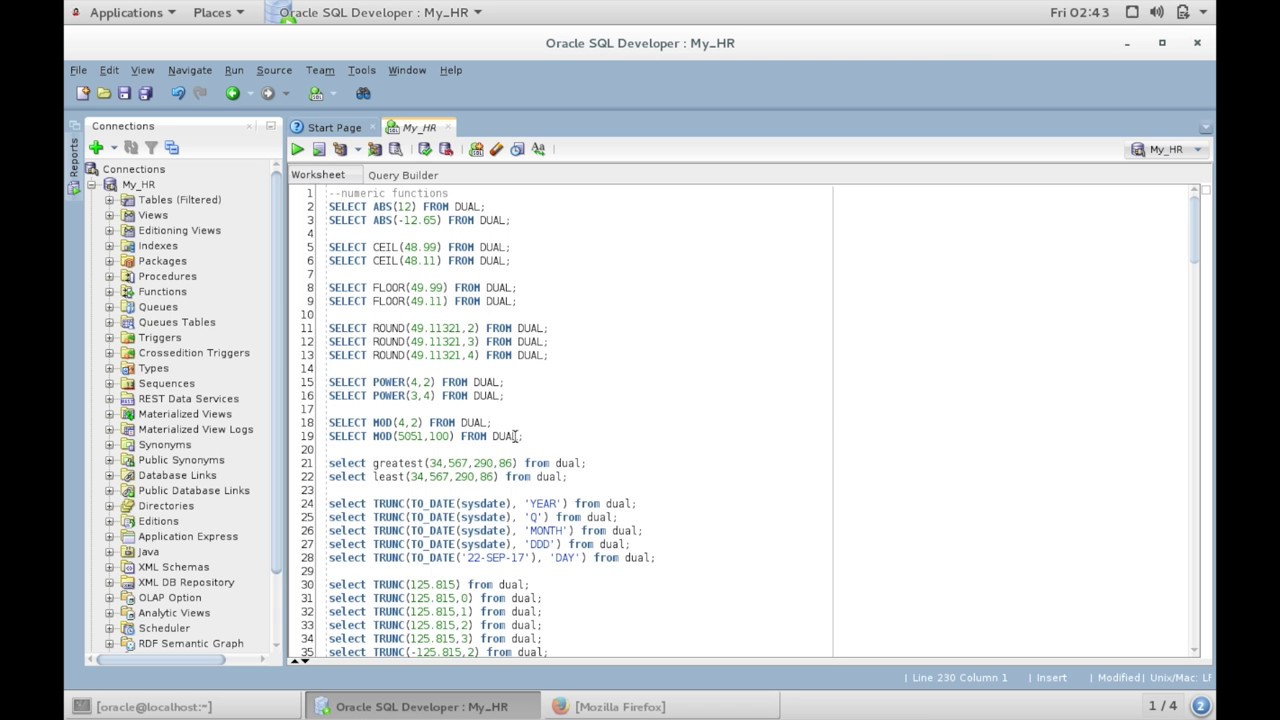This screenshot has height=720, width=1280.
Task: Click the schema browser icon in Connections
Action: tap(171, 148)
